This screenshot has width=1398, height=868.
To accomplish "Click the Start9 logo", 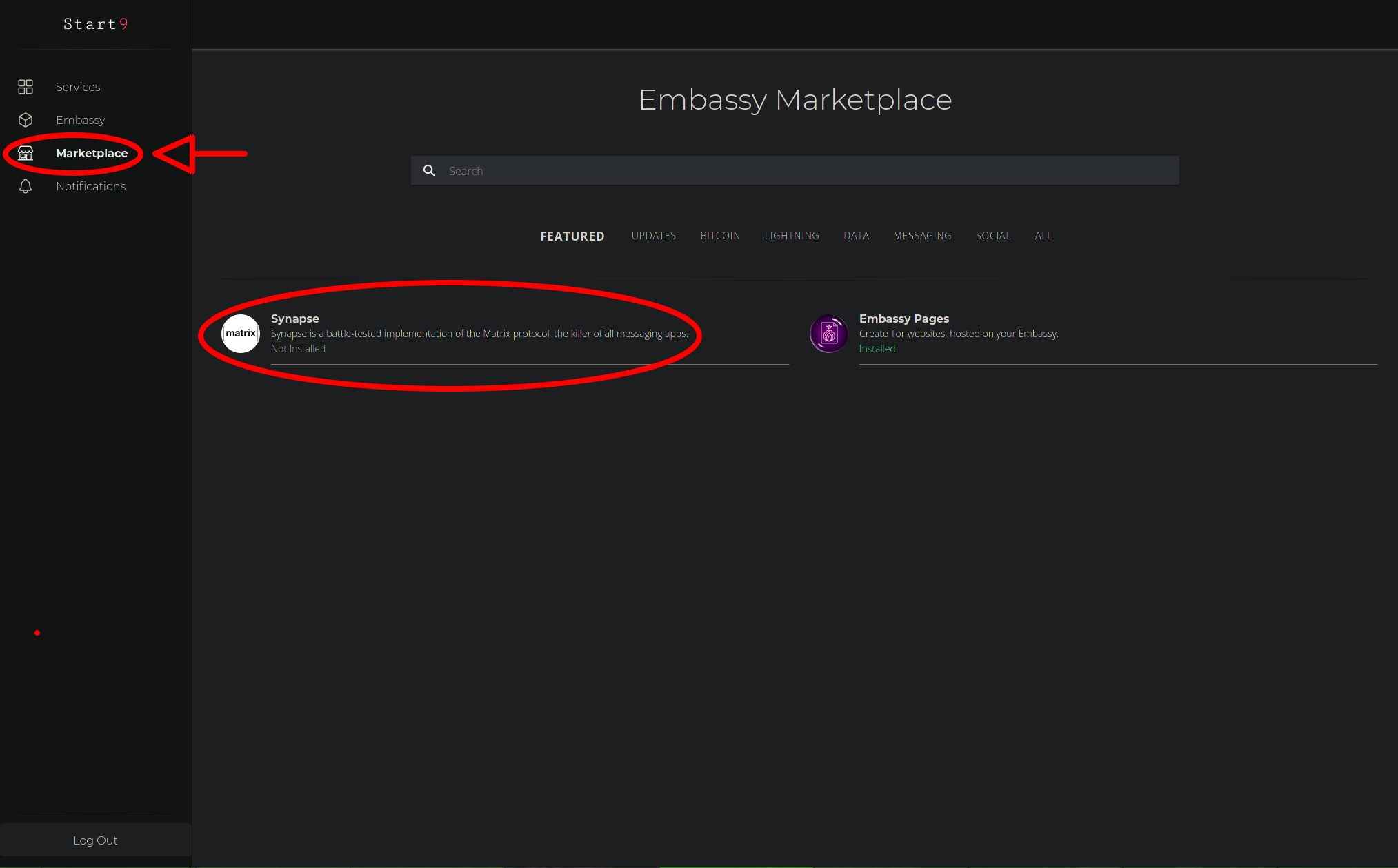I will tap(95, 24).
